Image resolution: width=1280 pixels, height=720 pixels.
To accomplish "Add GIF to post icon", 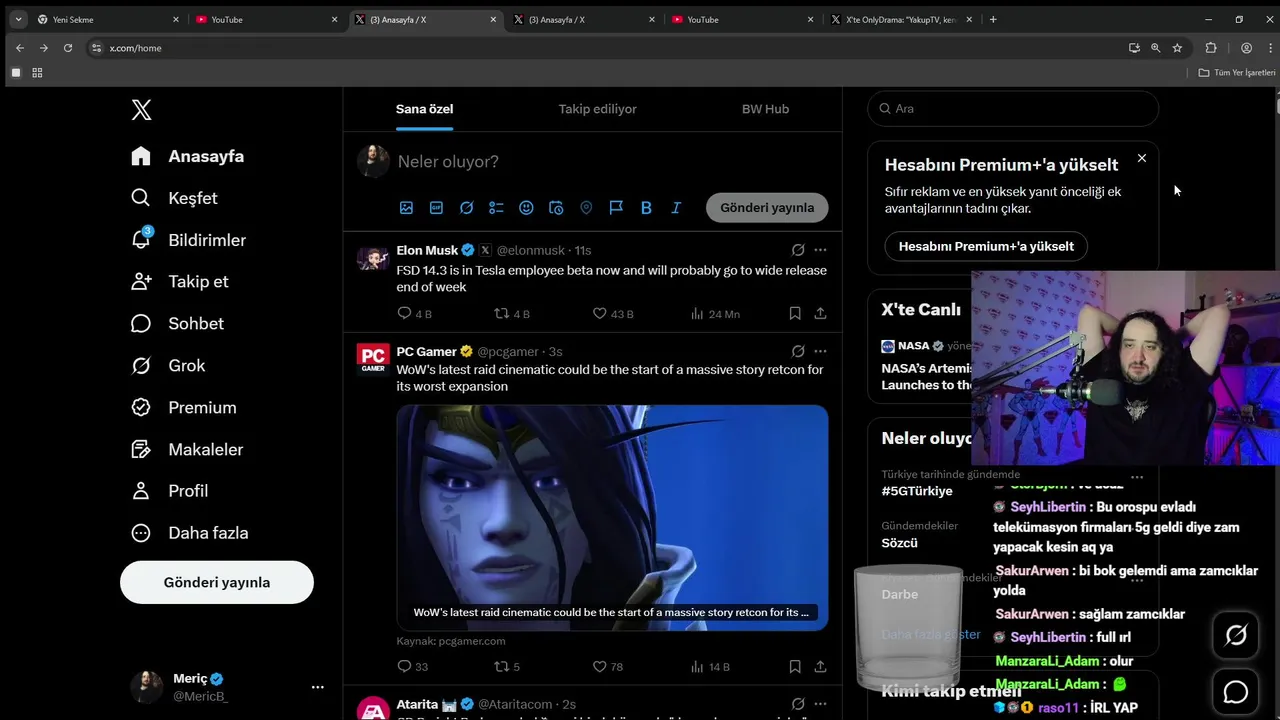I will coord(436,208).
